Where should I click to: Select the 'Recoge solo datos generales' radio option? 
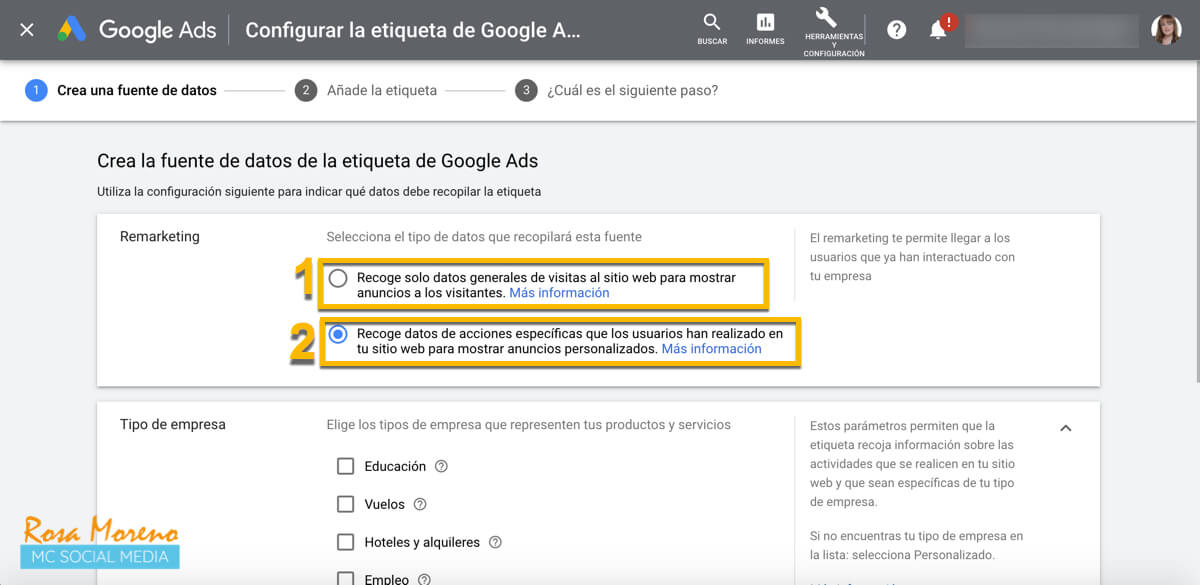click(x=338, y=278)
